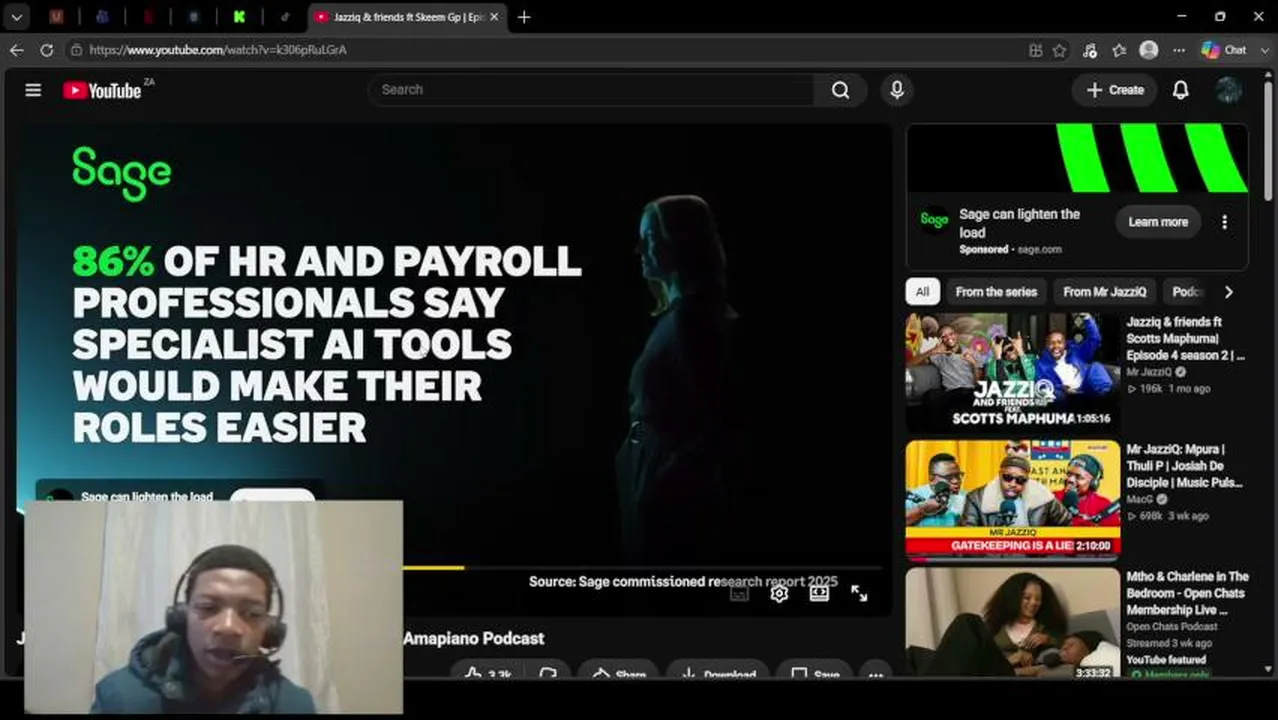Open title Mtho & Charlene in The Bedroom
This screenshot has height=720, width=1278.
(x=1188, y=593)
